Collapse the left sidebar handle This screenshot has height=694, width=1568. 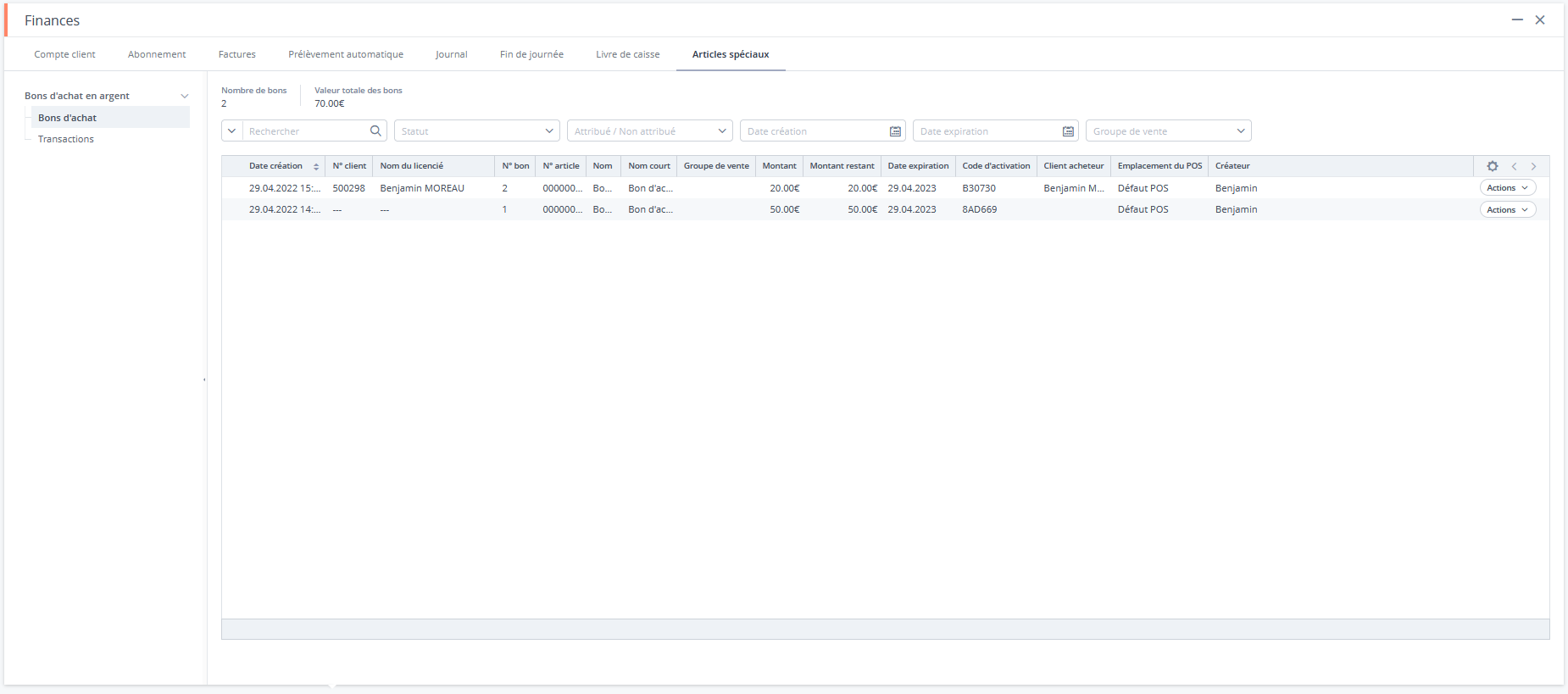pos(204,380)
